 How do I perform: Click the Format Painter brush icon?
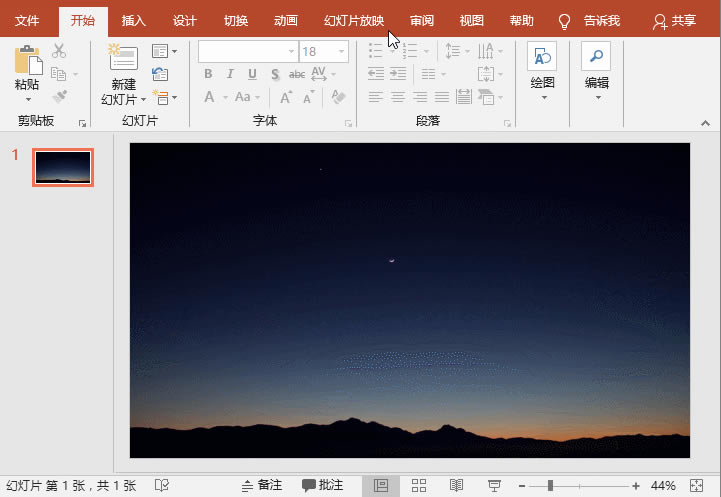coord(59,97)
